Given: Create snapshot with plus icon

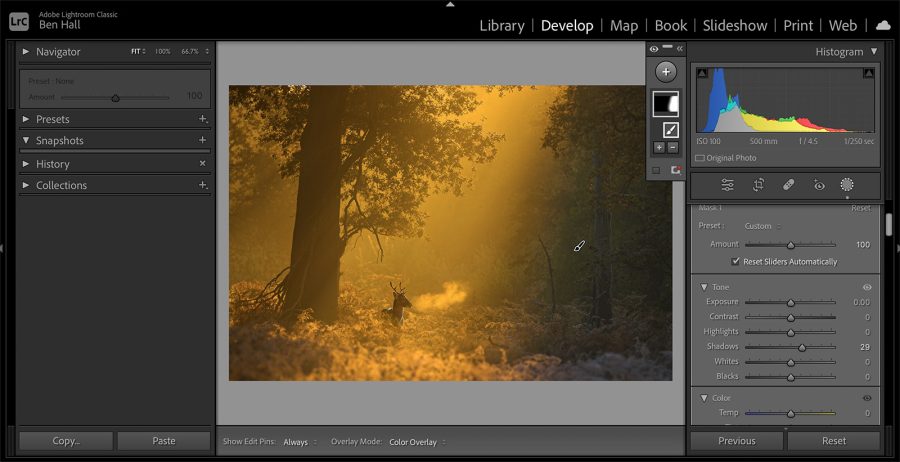Looking at the screenshot, I should (202, 140).
